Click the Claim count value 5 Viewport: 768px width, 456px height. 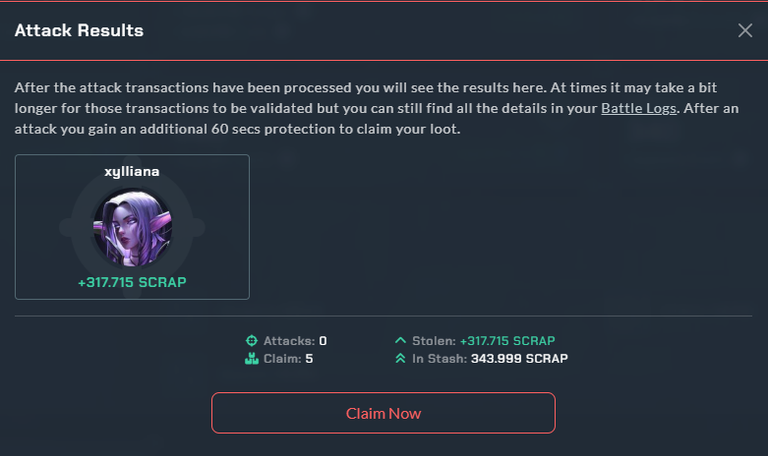tap(309, 359)
